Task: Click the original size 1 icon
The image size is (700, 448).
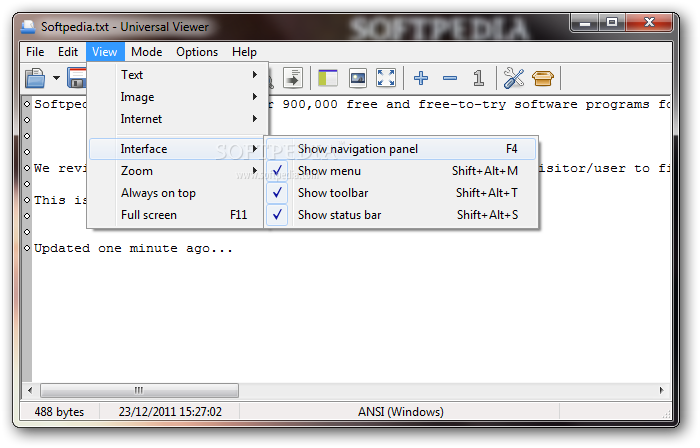Action: click(x=479, y=78)
